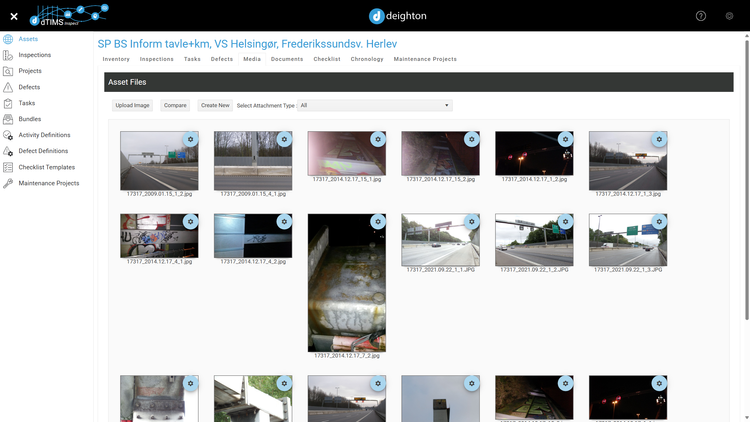Switch to the Defects tab
This screenshot has height=422, width=750.
click(222, 59)
